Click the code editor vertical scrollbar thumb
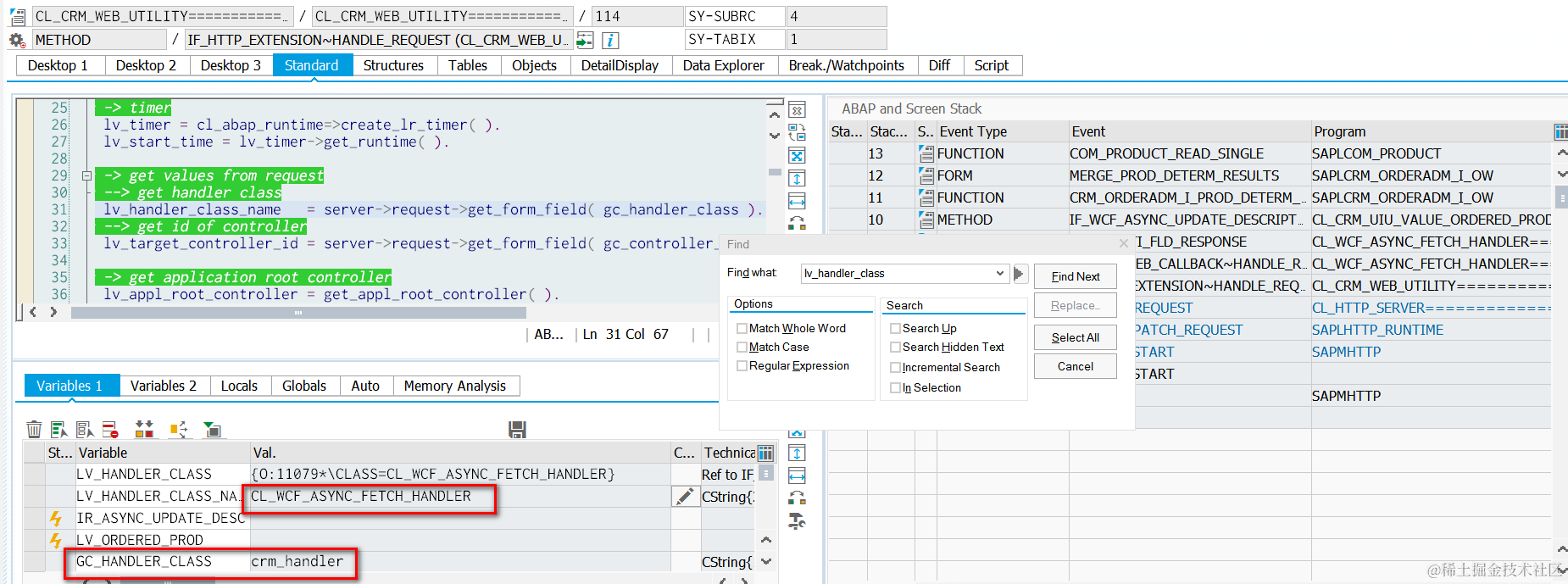The width and height of the screenshot is (1568, 584). tap(774, 172)
